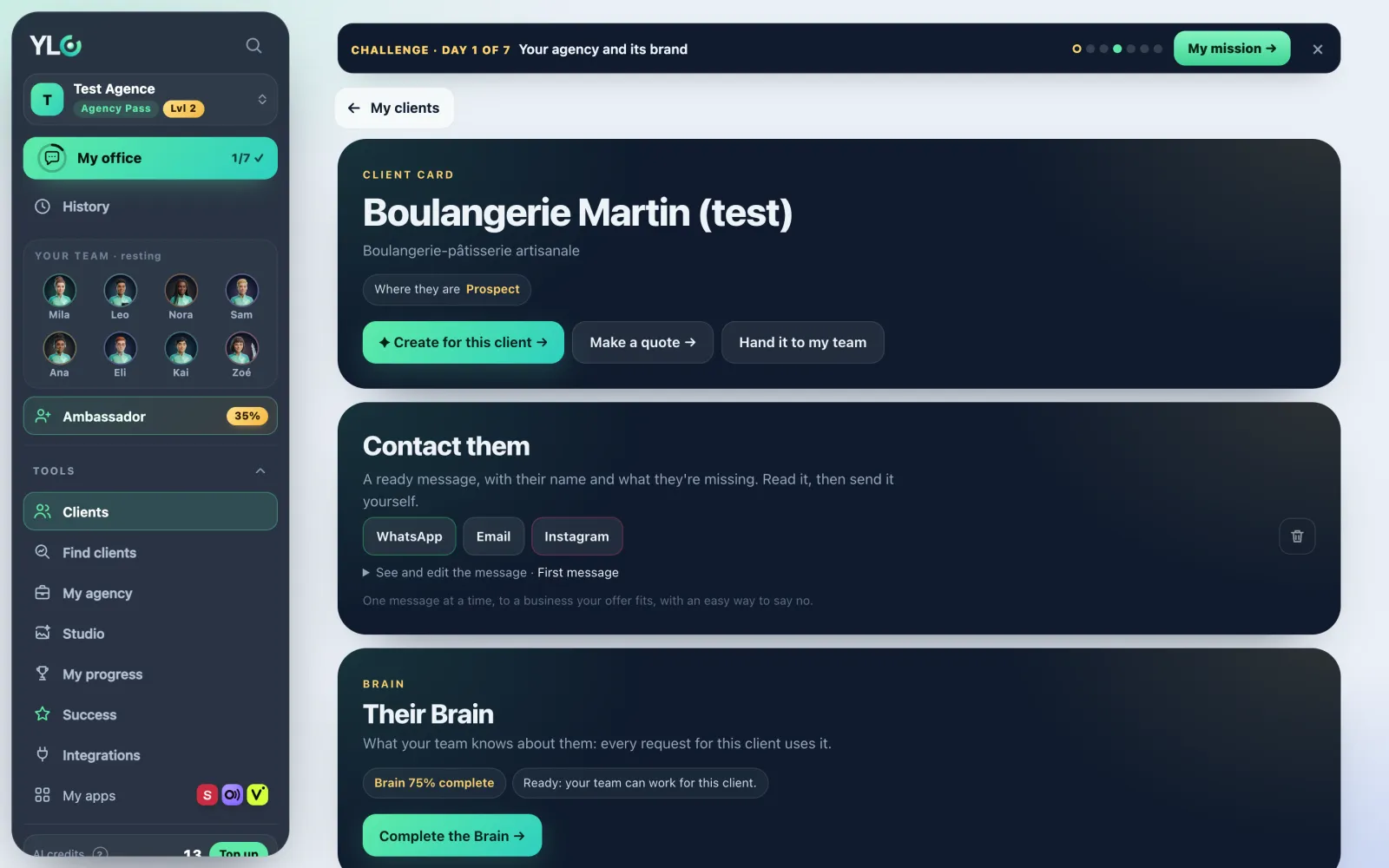Click Make a quote button
1389x868 pixels.
tap(642, 343)
